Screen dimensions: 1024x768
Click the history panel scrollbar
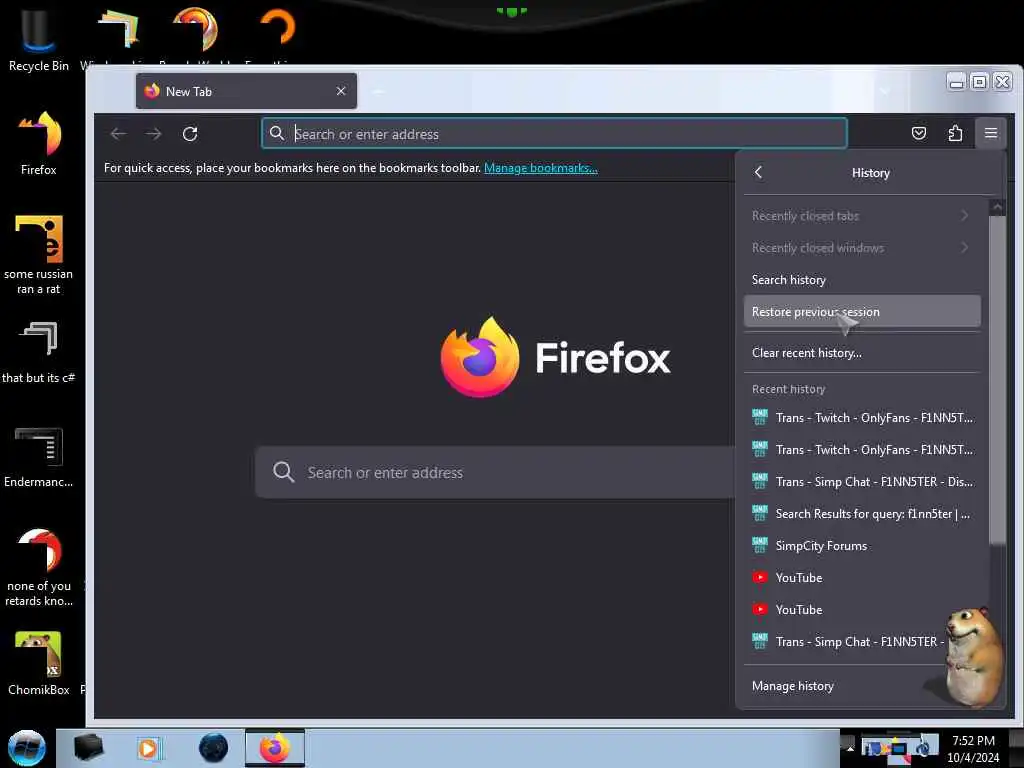tap(997, 379)
